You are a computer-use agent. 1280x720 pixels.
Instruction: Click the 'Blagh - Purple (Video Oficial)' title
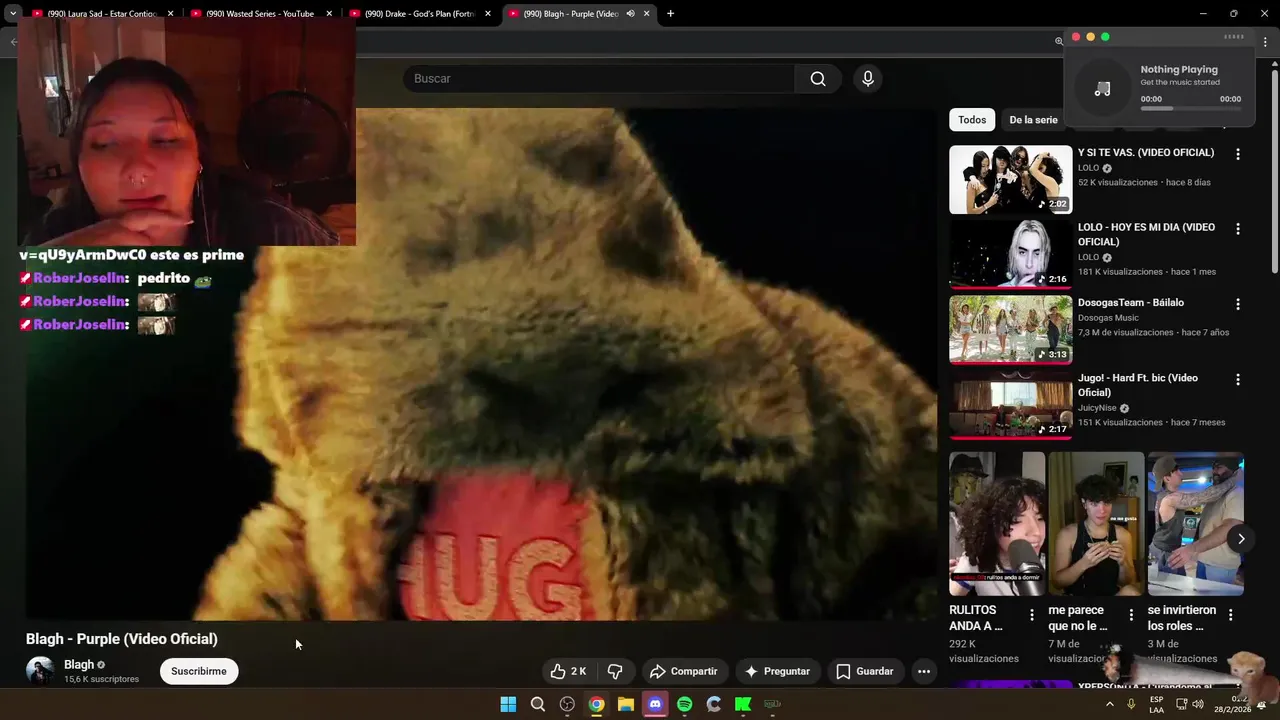tap(122, 639)
